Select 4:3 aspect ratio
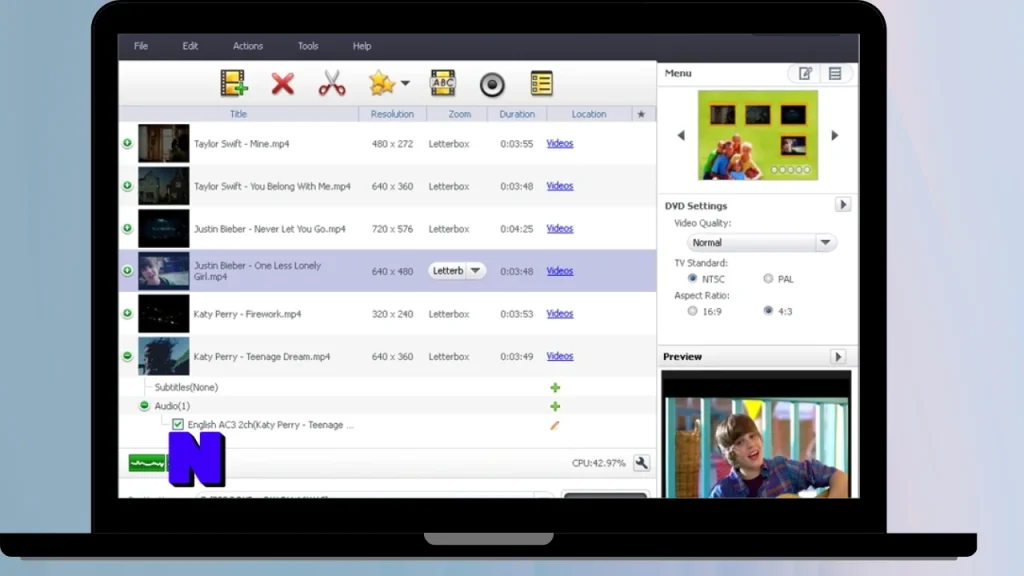The image size is (1024, 576). (x=768, y=312)
